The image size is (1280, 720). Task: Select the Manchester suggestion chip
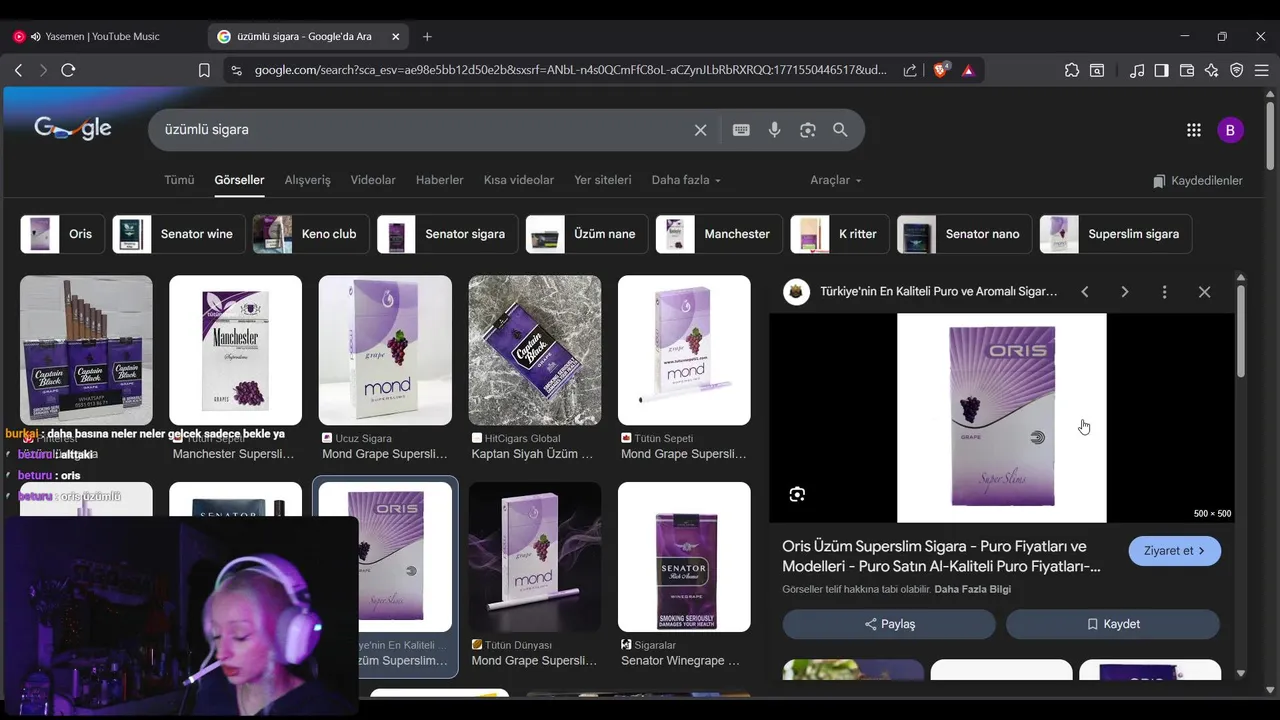coord(719,234)
